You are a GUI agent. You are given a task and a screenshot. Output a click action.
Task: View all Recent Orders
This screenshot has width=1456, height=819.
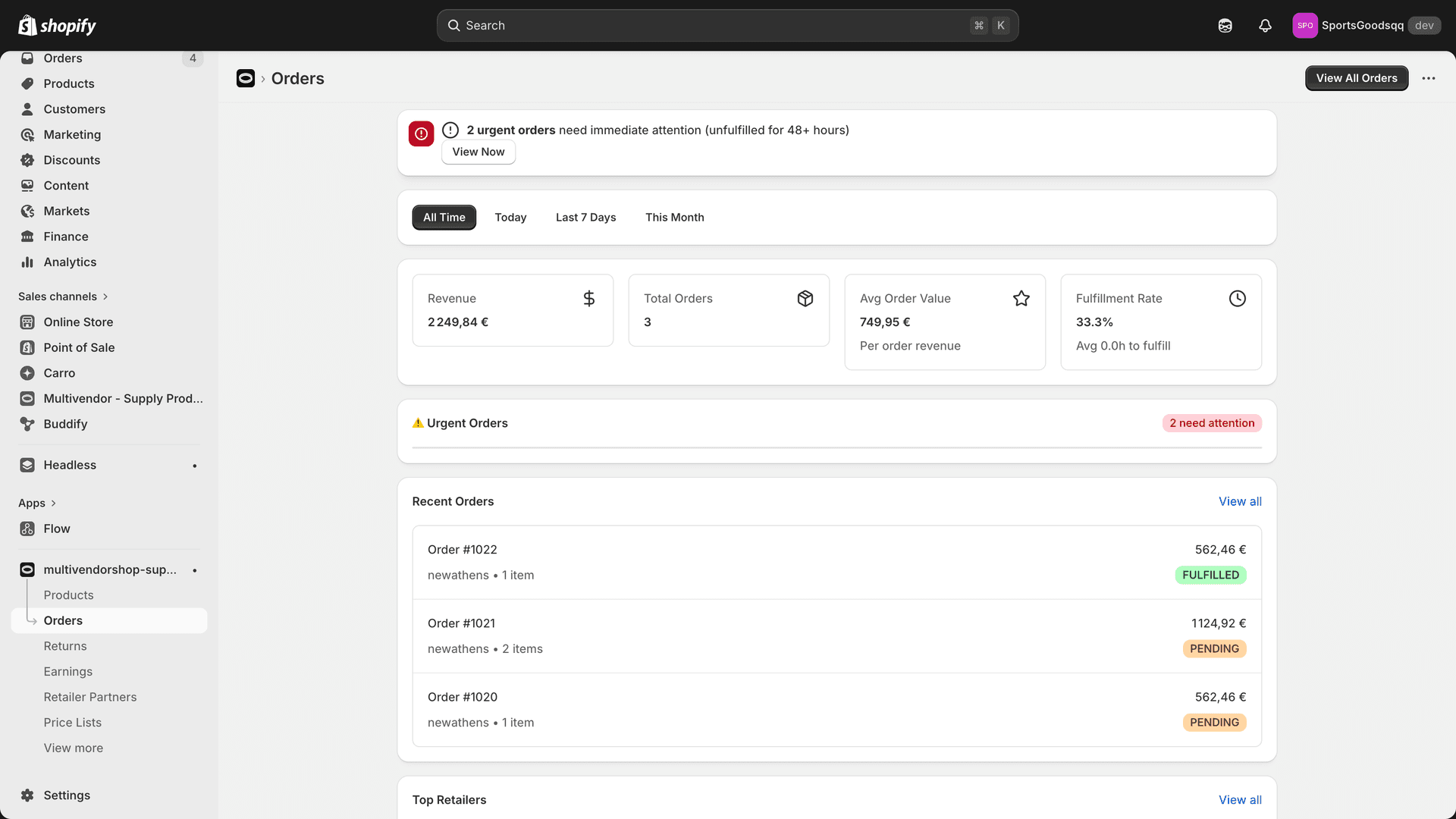1240,501
